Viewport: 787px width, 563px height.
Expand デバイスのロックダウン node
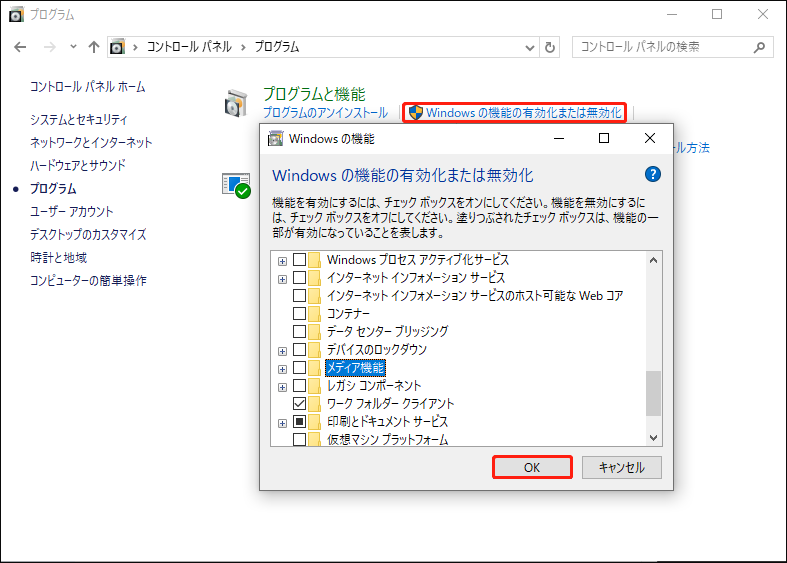[x=283, y=351]
